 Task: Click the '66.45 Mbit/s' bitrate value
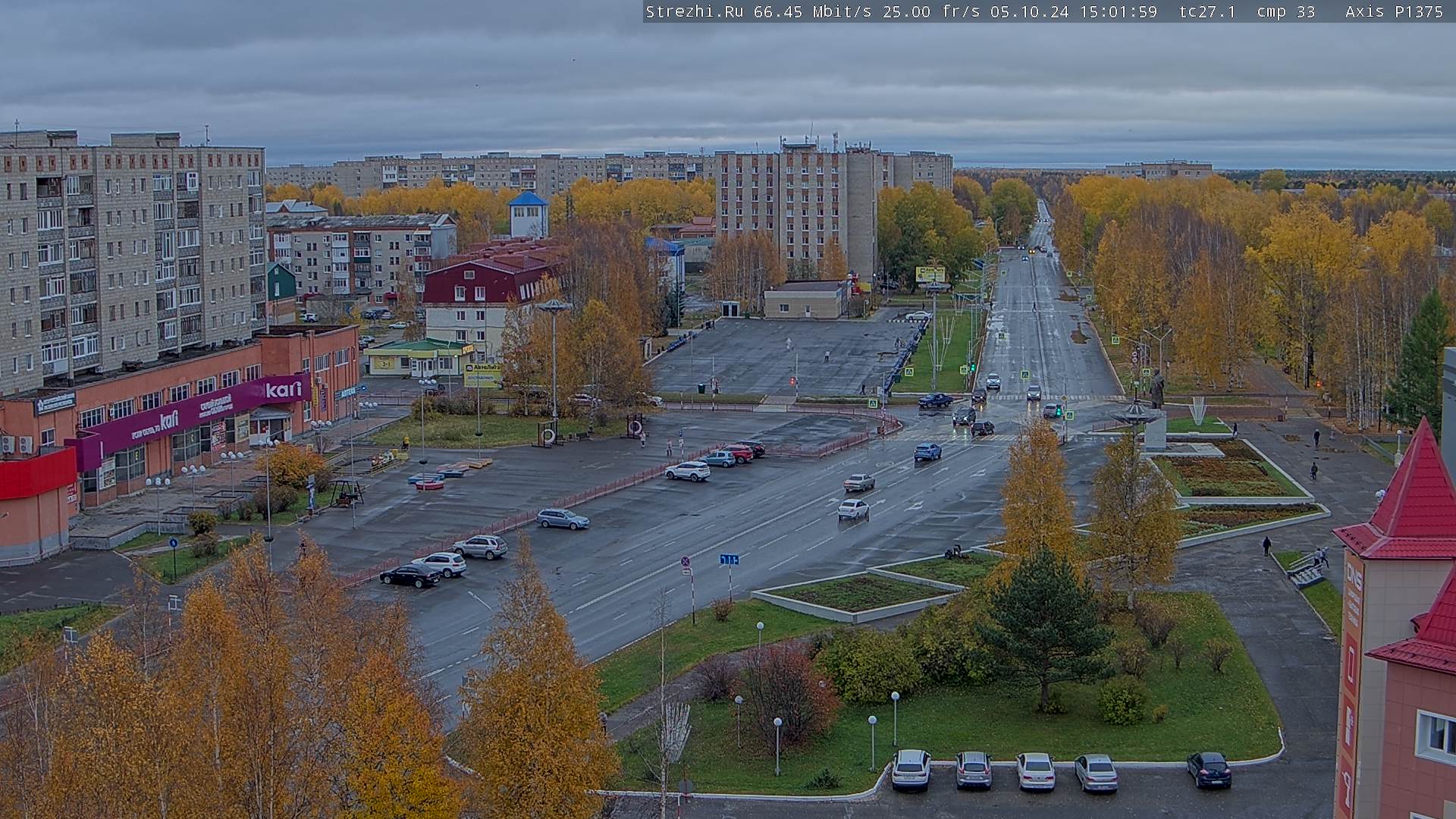coord(812,11)
